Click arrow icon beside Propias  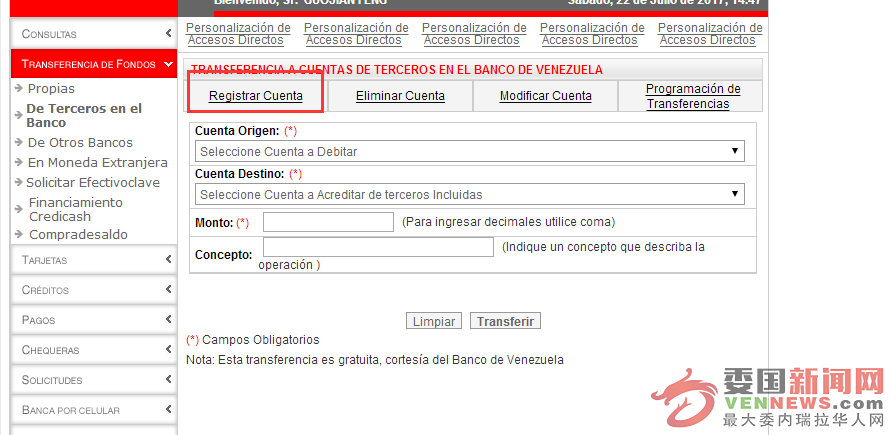point(19,89)
